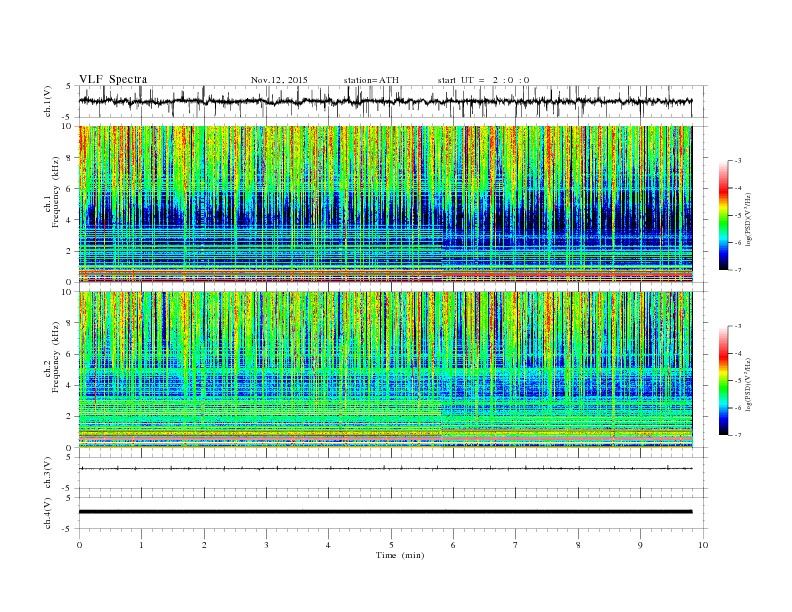Click the ch.1 "Frequency (kHz)" axis label
This screenshot has height=612, width=792.
coord(55,192)
